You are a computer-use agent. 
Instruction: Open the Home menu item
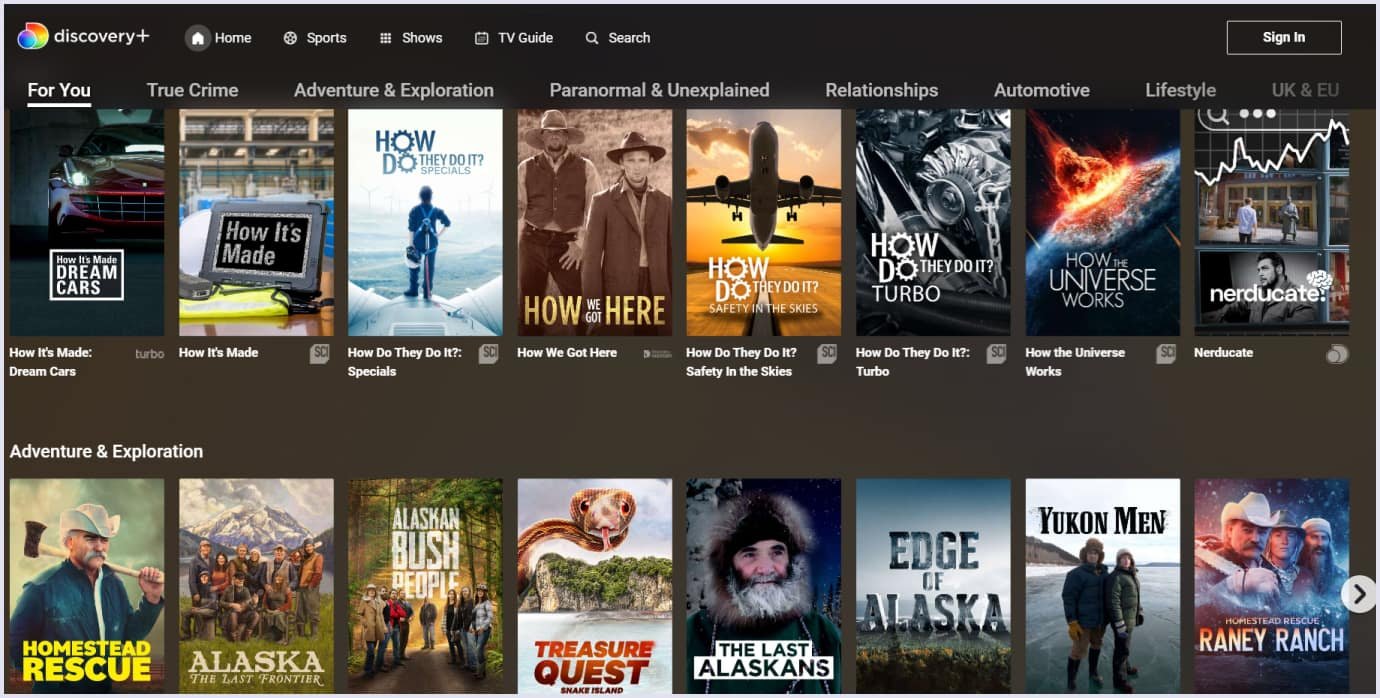click(219, 38)
